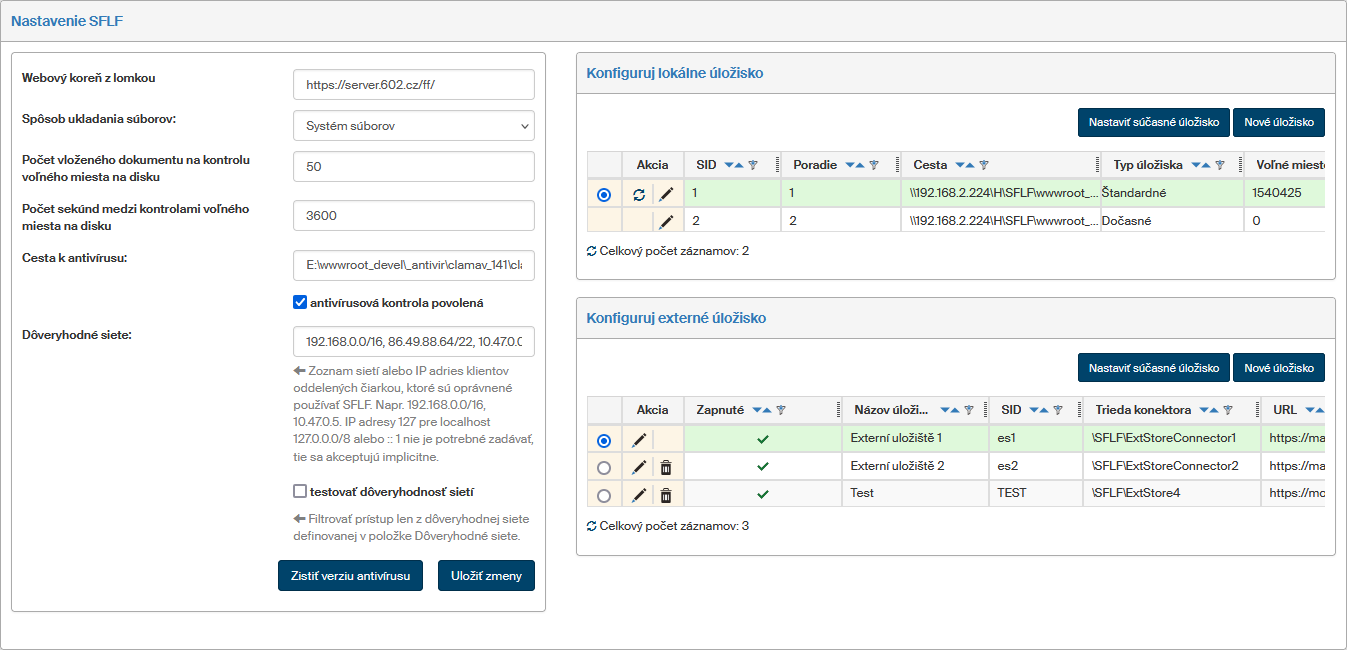
Task: Select radio button for Externí uložiště 2
Action: (x=603, y=467)
